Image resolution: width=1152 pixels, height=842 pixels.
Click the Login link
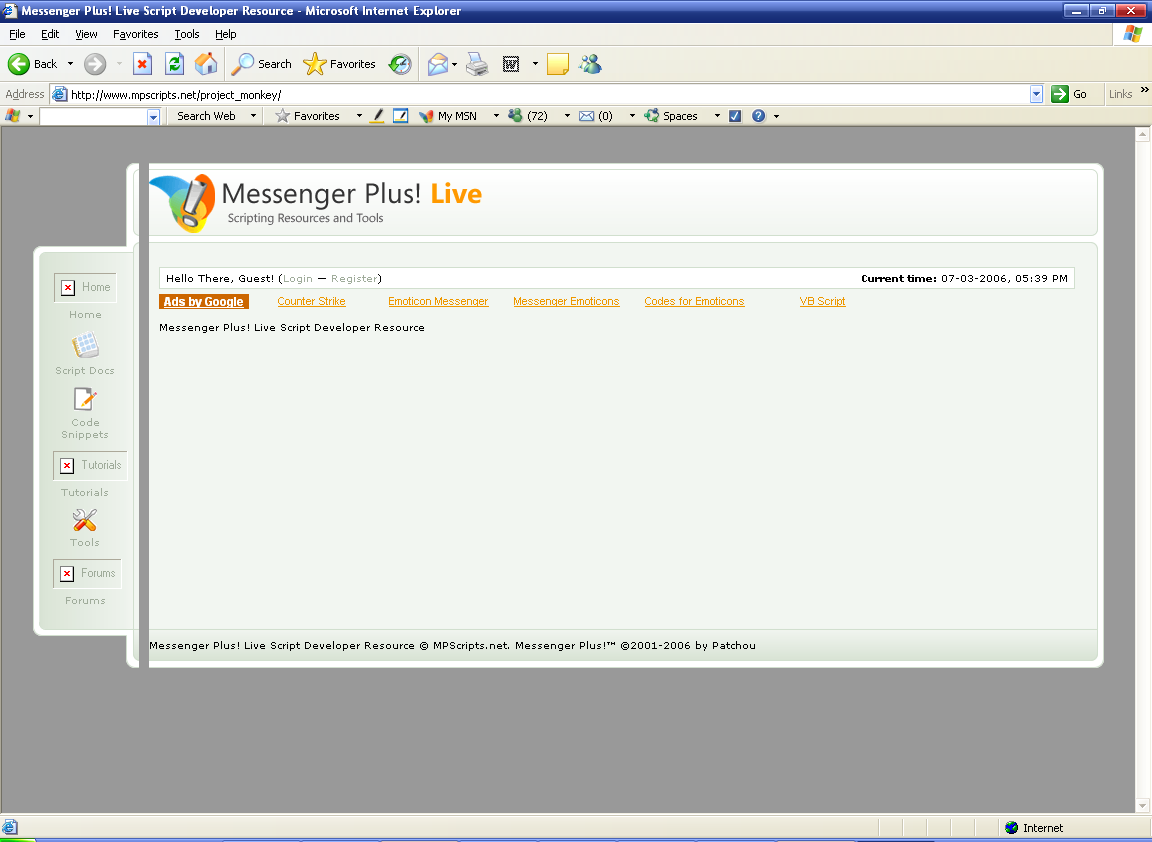(x=298, y=278)
